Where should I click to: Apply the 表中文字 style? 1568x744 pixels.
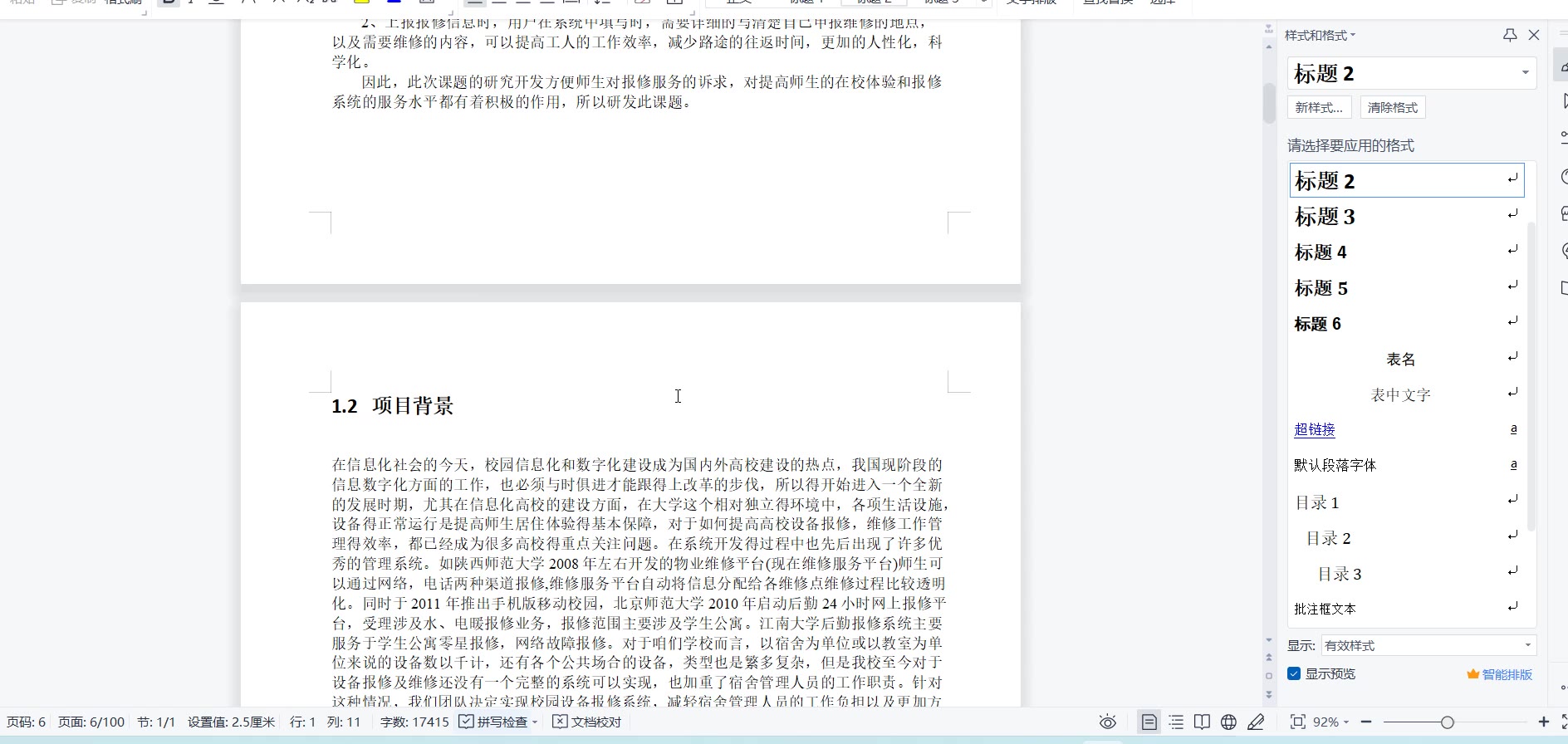pos(1406,394)
